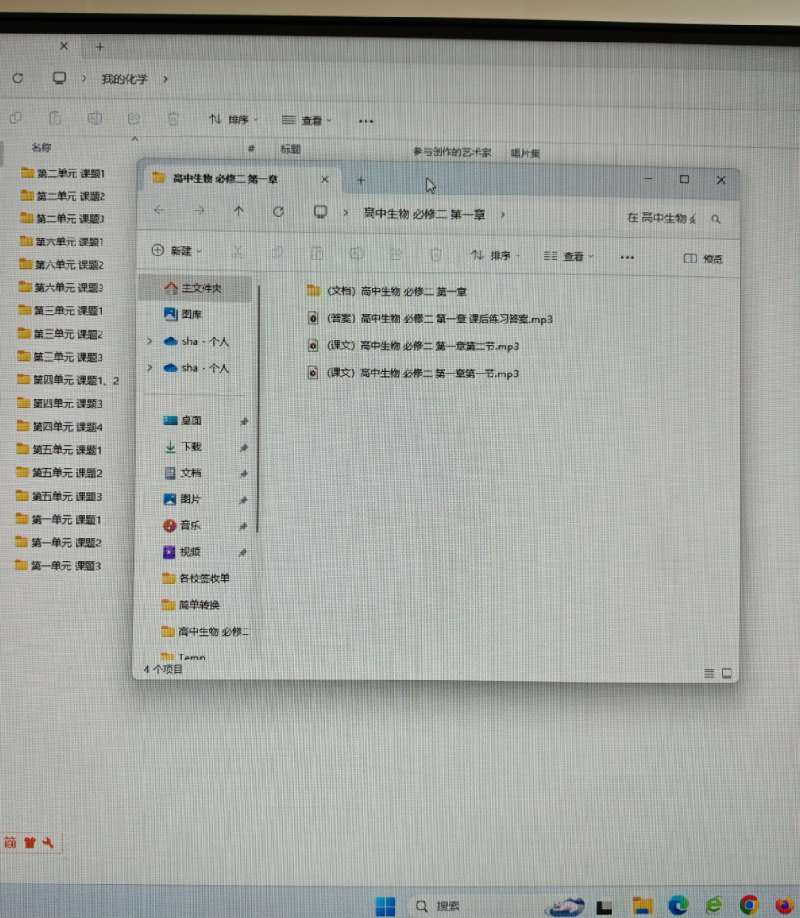Click the rename toolbar icon
The height and width of the screenshot is (918, 800).
(356, 254)
